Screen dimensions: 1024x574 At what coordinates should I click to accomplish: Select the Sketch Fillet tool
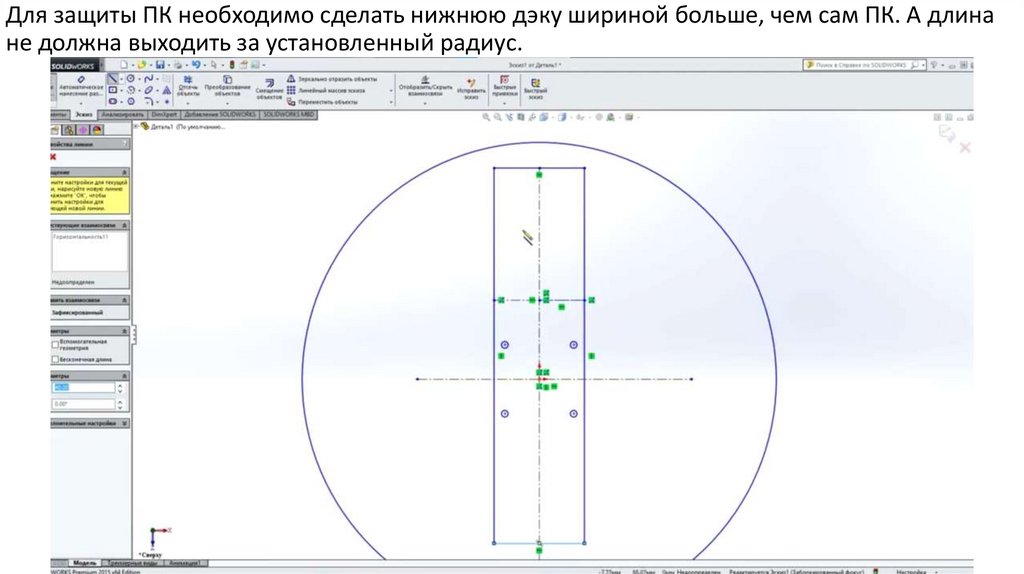[x=149, y=101]
